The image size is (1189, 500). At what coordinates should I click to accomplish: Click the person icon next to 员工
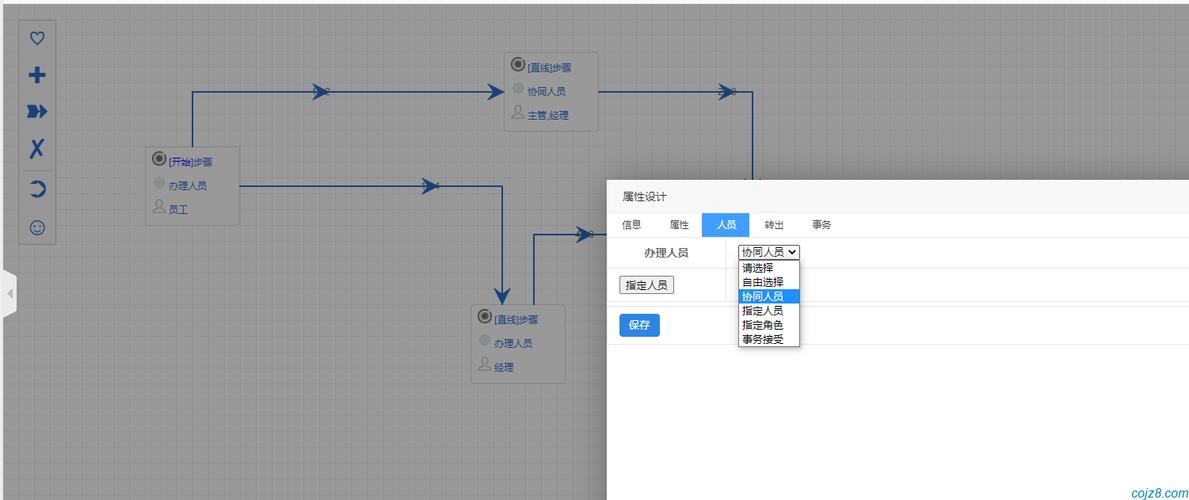[158, 206]
